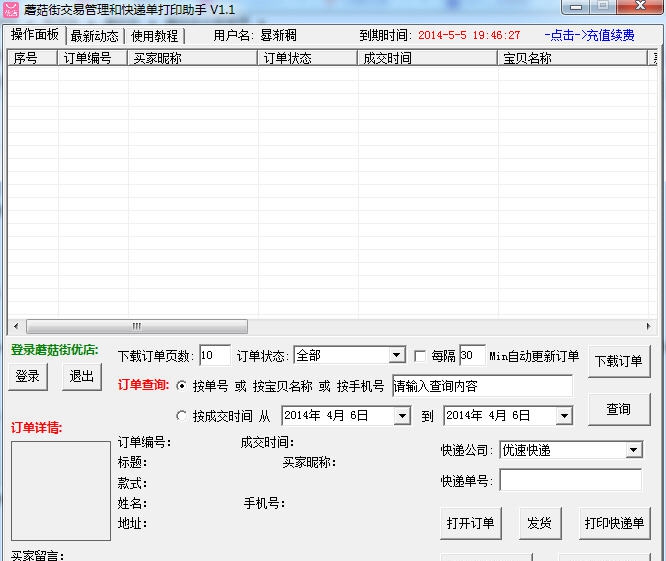Click the 打印快递单 button

(x=615, y=523)
